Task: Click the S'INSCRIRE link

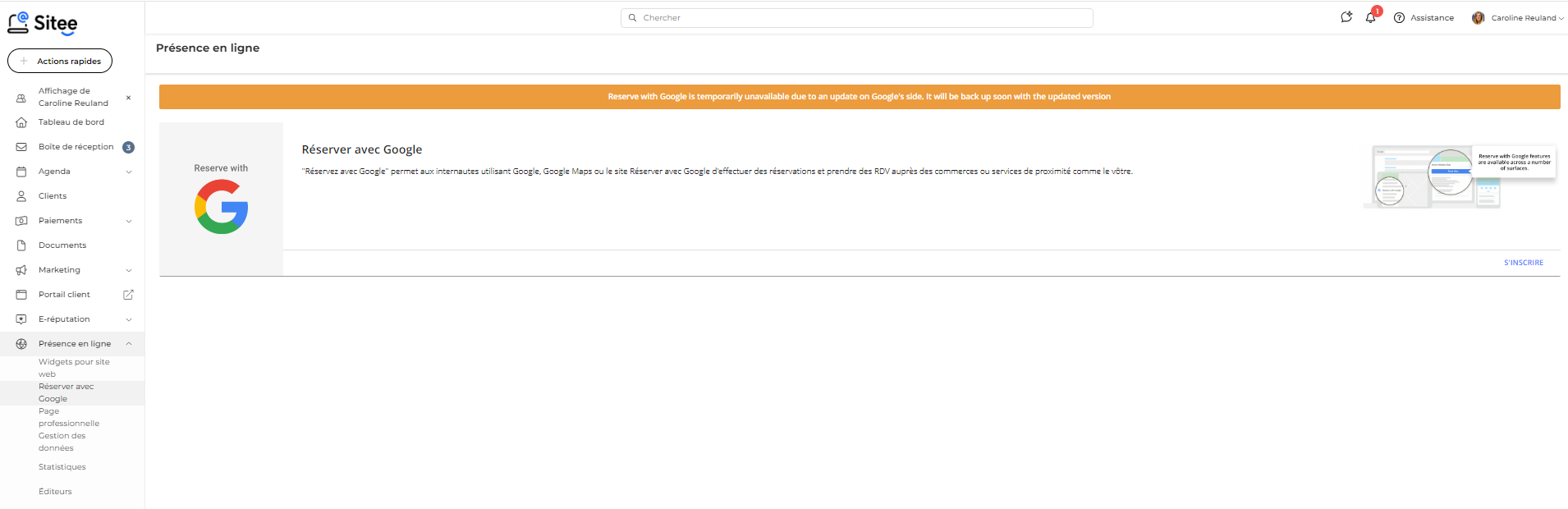Action: pyautogui.click(x=1524, y=263)
